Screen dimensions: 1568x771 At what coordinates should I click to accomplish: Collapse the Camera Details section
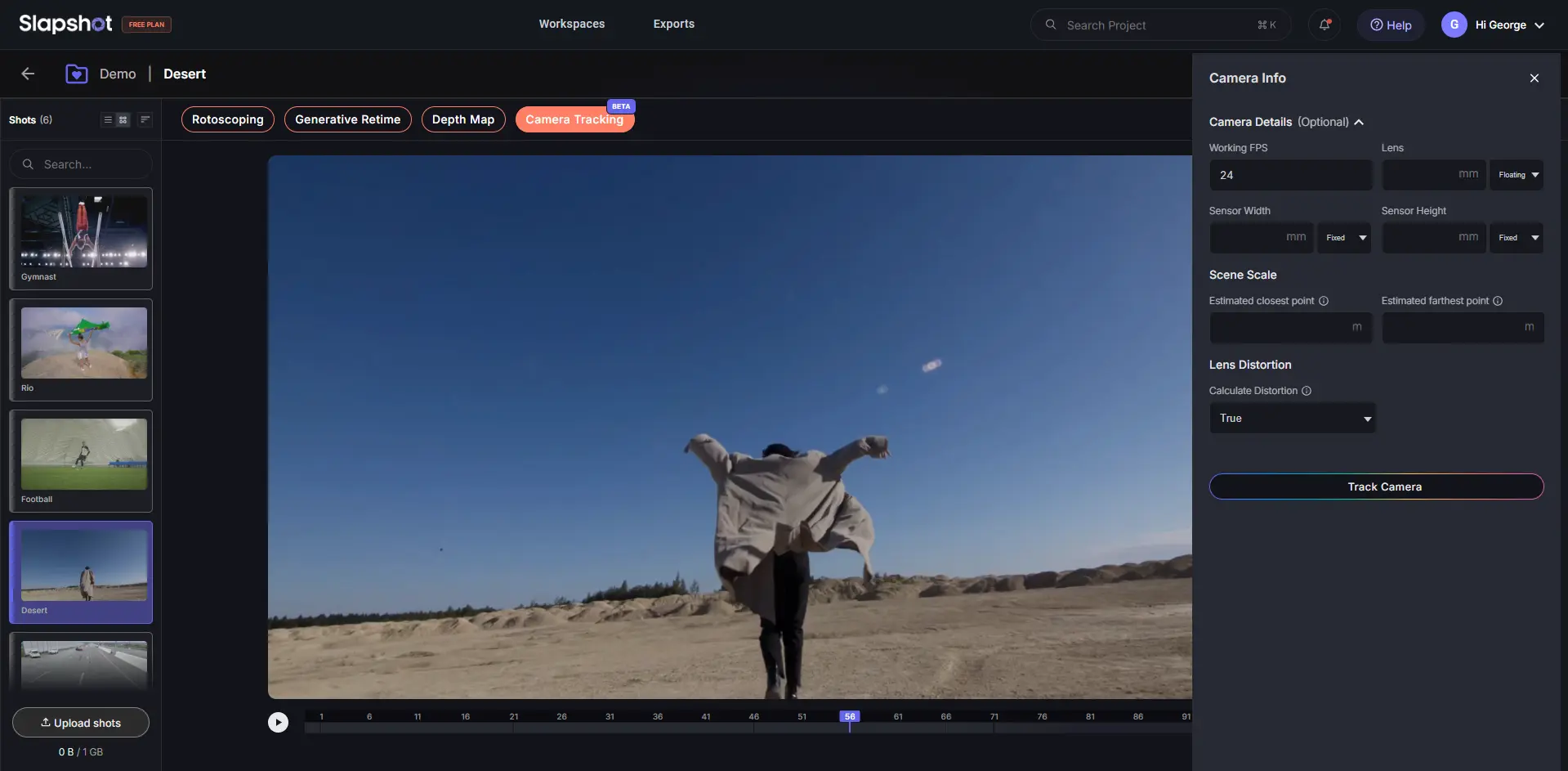(x=1359, y=123)
